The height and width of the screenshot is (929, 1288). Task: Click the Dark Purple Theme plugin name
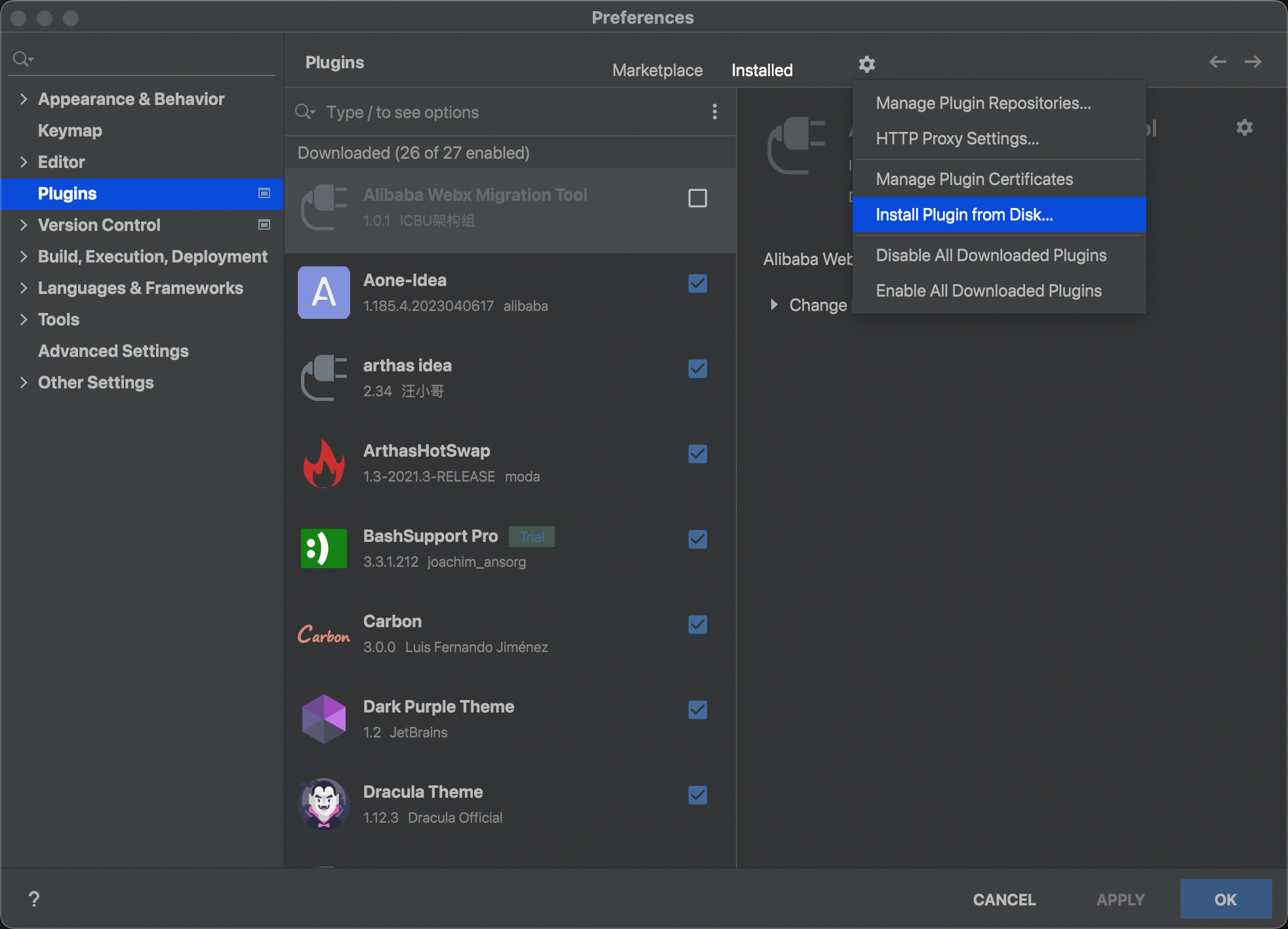point(439,707)
